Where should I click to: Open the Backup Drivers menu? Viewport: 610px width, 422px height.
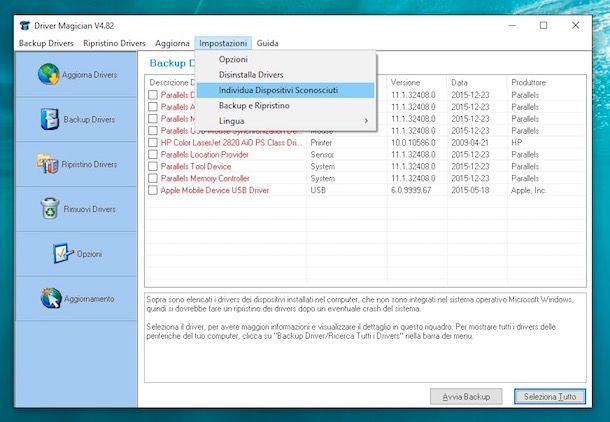(46, 43)
